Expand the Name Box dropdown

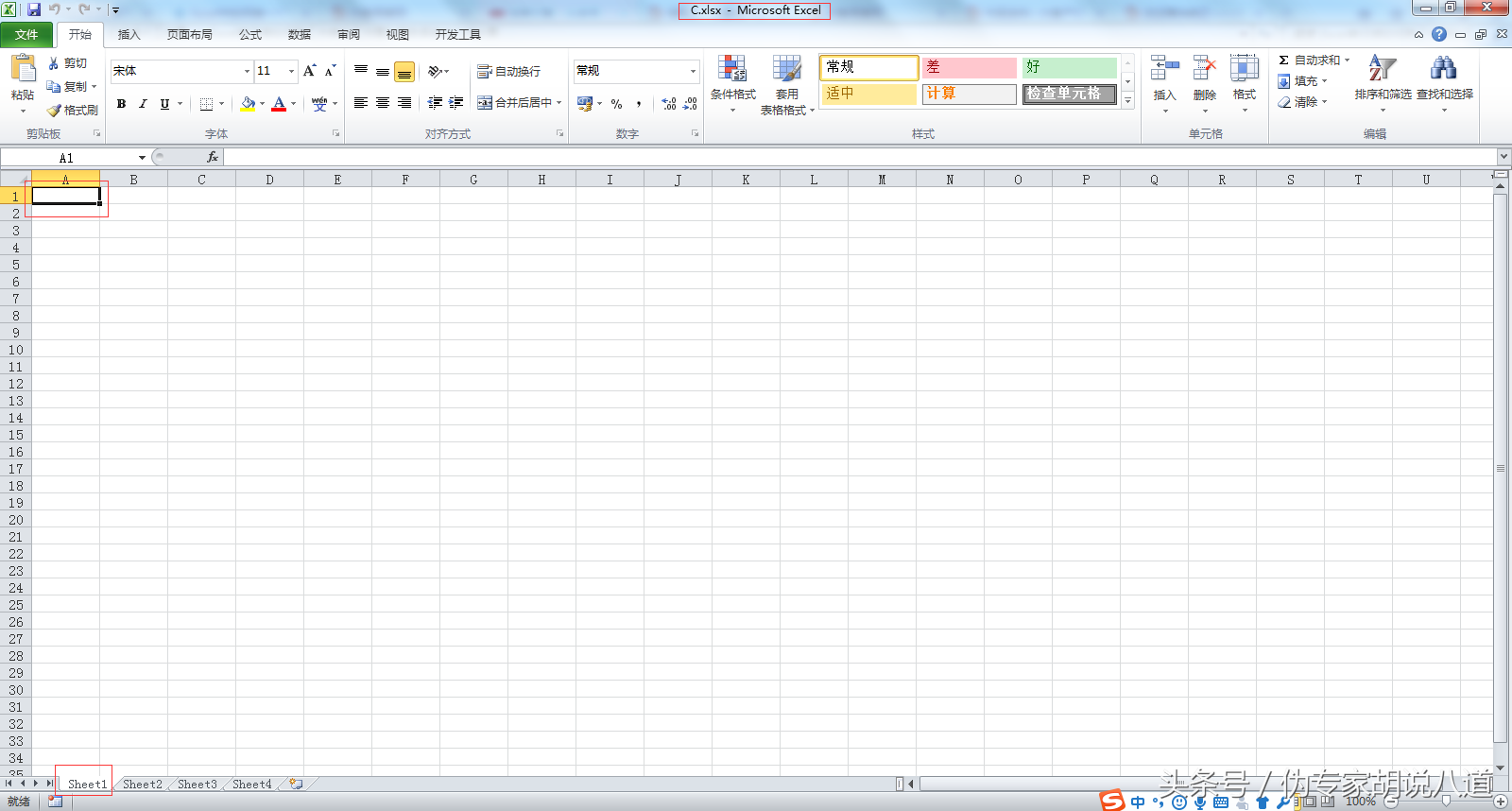point(142,158)
